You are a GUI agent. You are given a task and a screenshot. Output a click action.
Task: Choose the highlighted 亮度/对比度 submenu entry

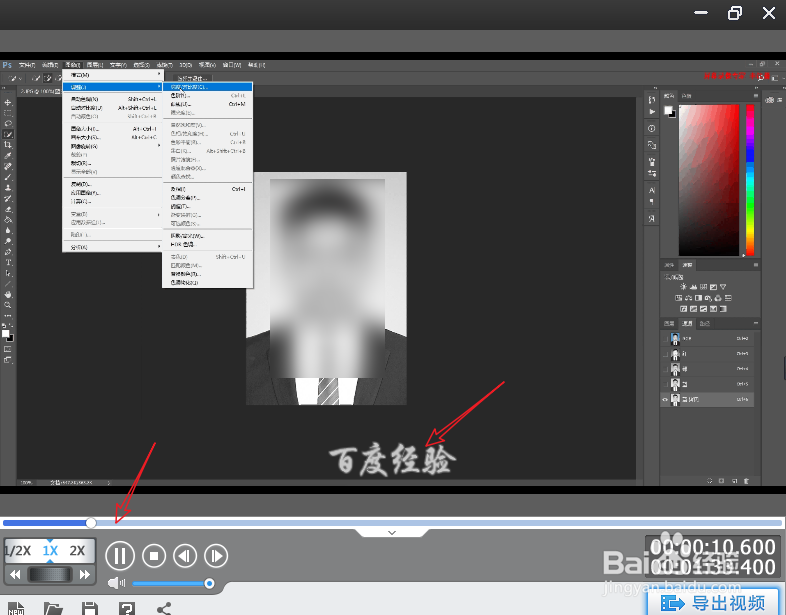(208, 87)
